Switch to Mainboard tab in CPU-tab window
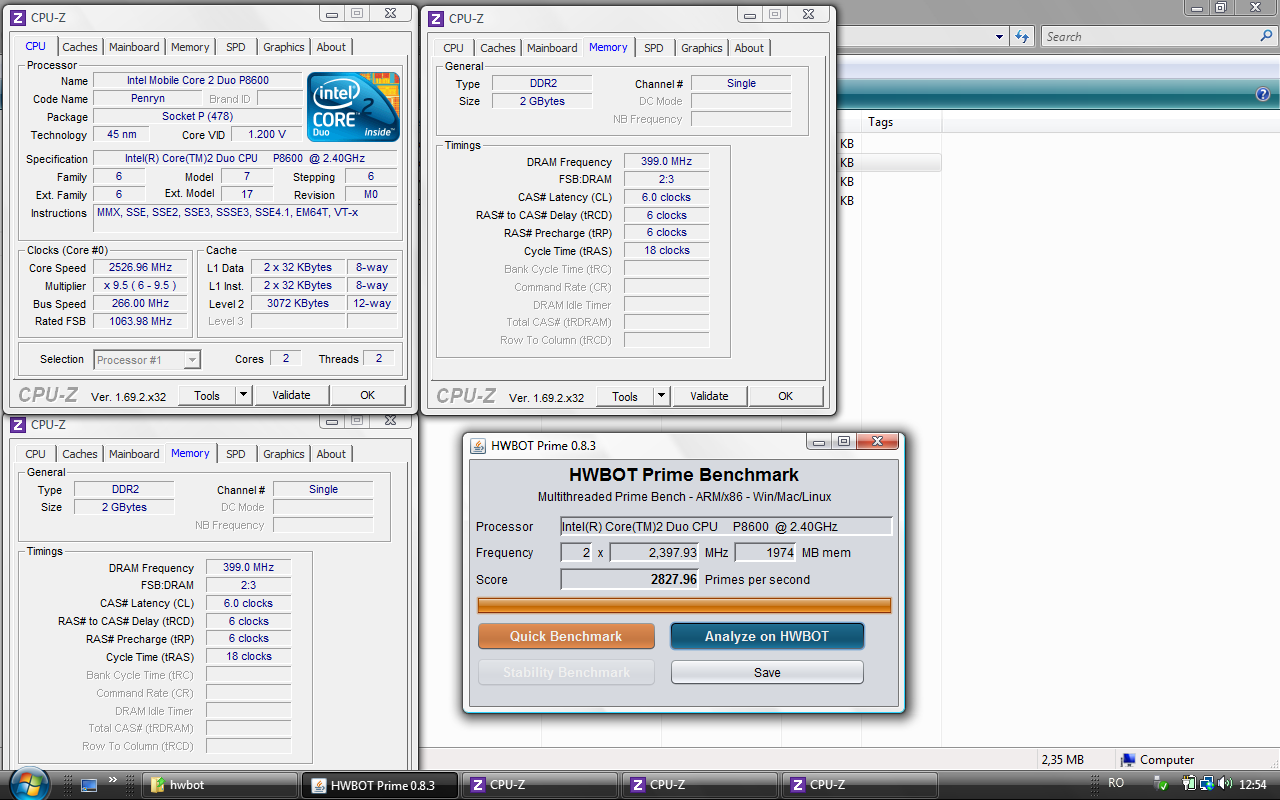 click(x=134, y=47)
